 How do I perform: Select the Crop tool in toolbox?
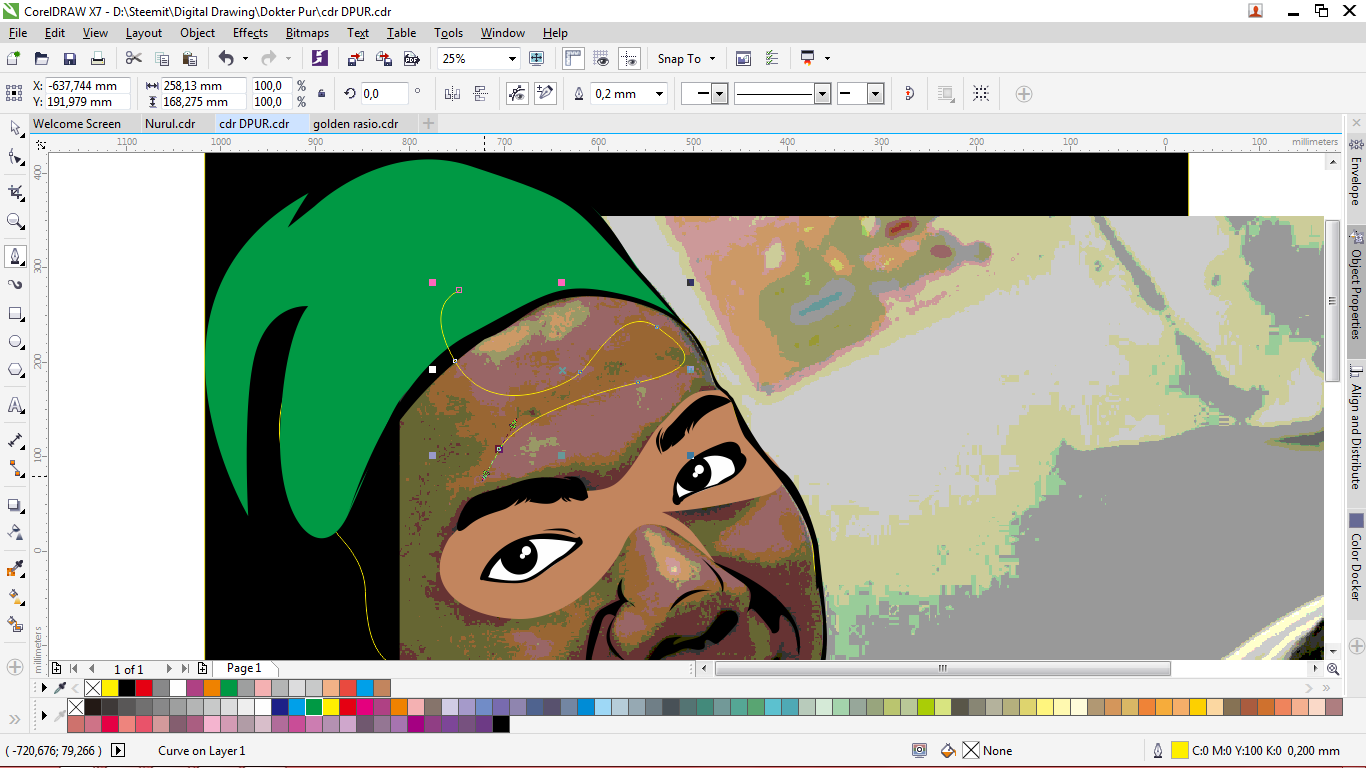click(x=15, y=192)
